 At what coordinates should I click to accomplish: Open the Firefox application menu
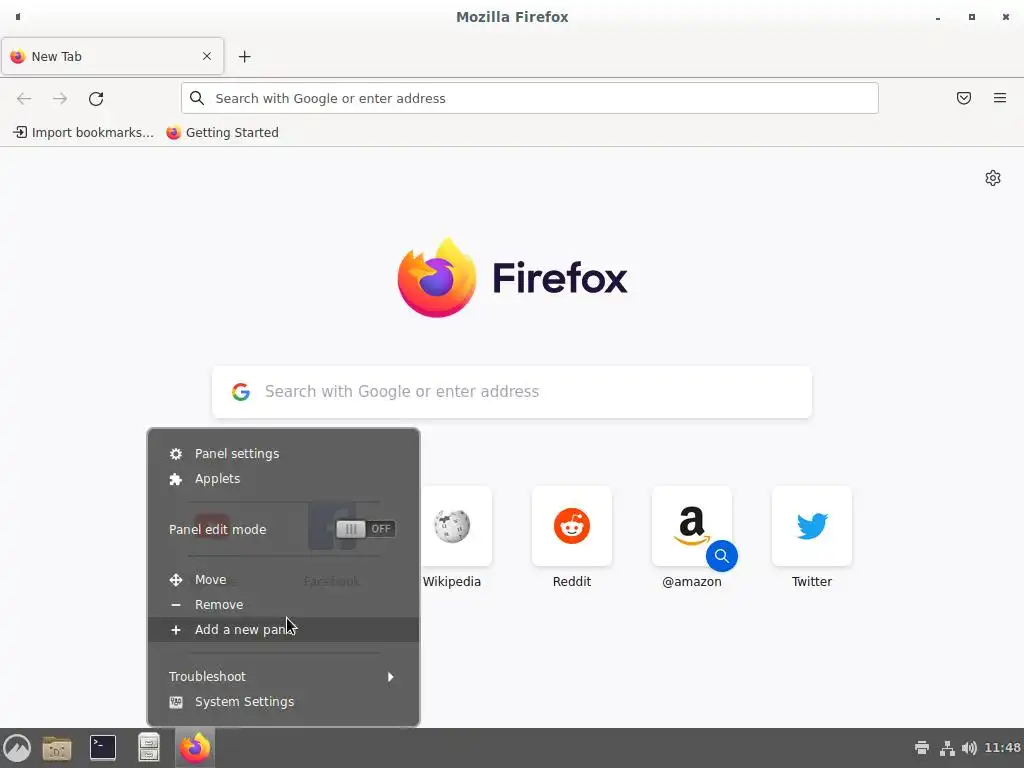(1000, 98)
